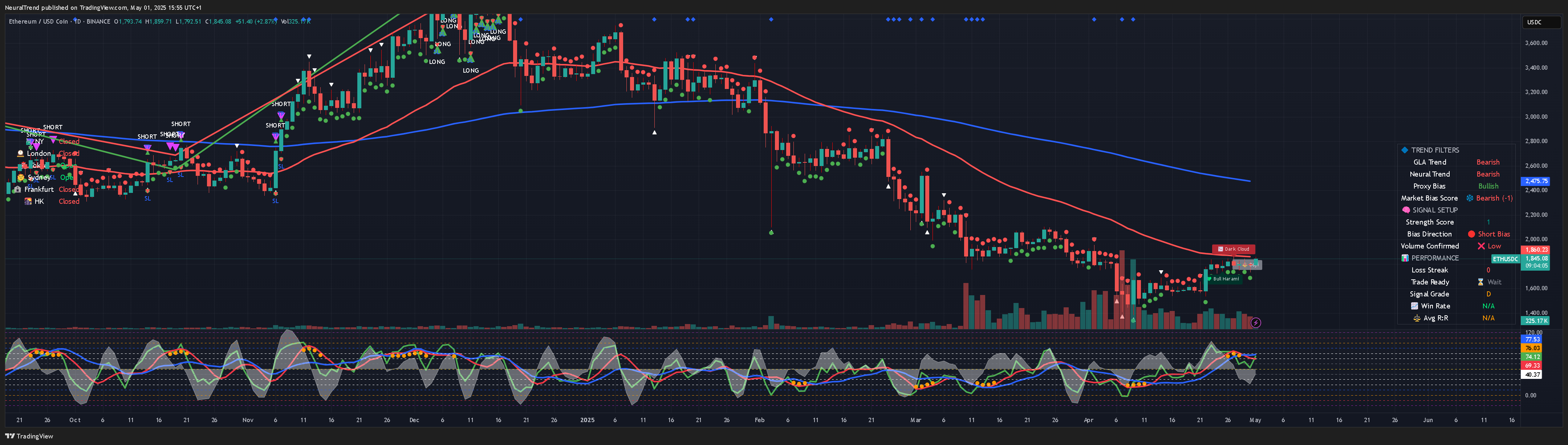Click the scales icon beside Avg R:R
The width and height of the screenshot is (1568, 445).
tap(1417, 318)
